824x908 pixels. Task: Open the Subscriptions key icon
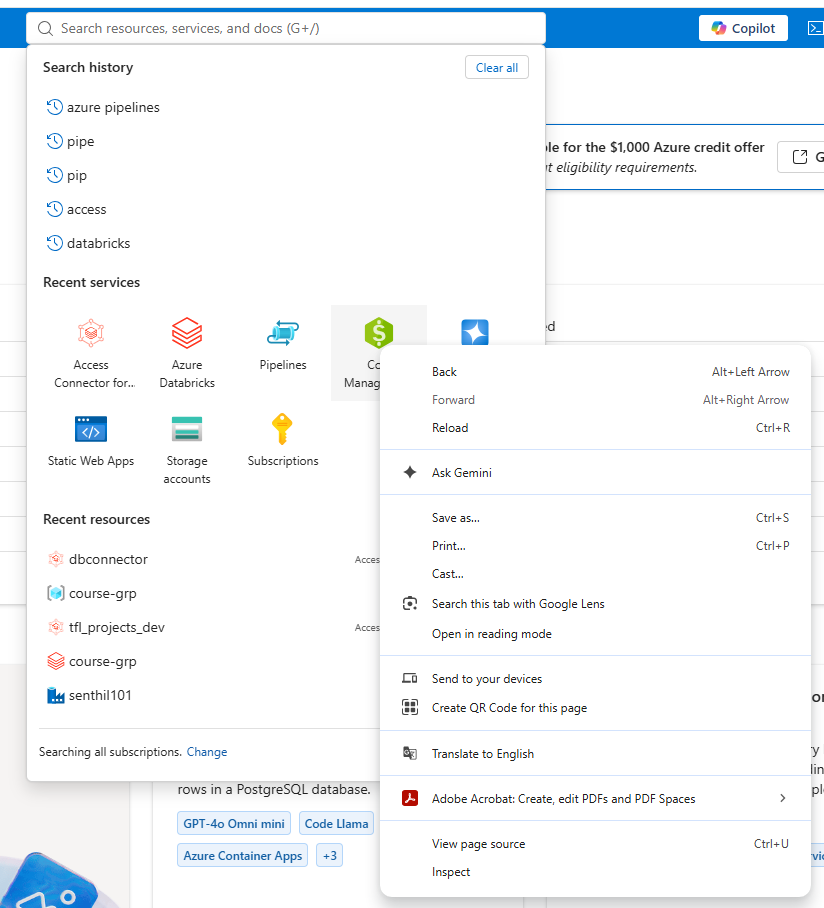282,429
